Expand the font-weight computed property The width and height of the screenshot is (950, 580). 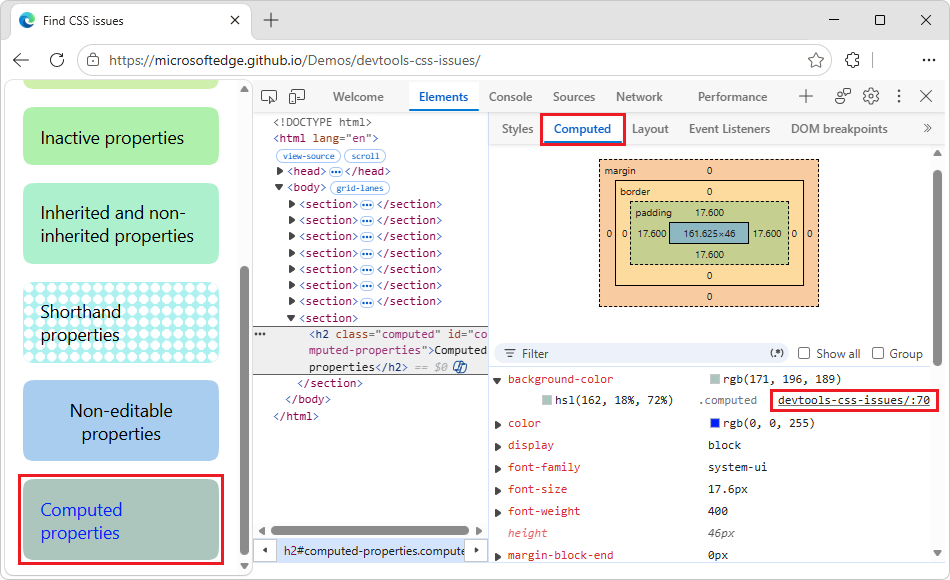pyautogui.click(x=497, y=512)
